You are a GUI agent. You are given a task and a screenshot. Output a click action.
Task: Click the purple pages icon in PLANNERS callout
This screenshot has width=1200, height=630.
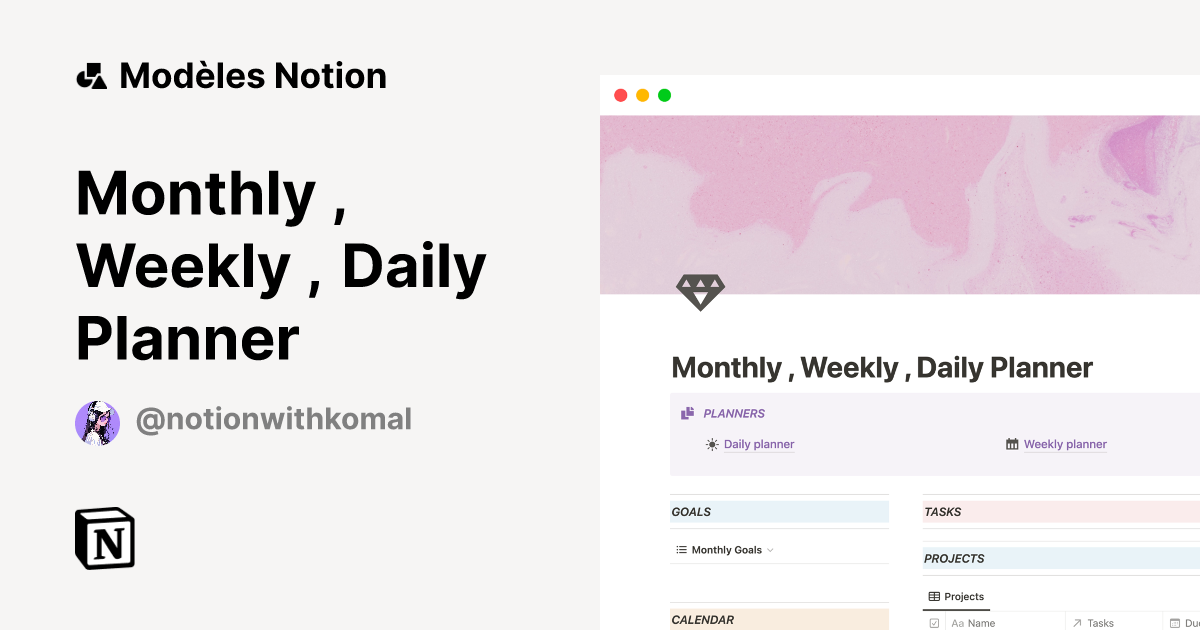686,412
